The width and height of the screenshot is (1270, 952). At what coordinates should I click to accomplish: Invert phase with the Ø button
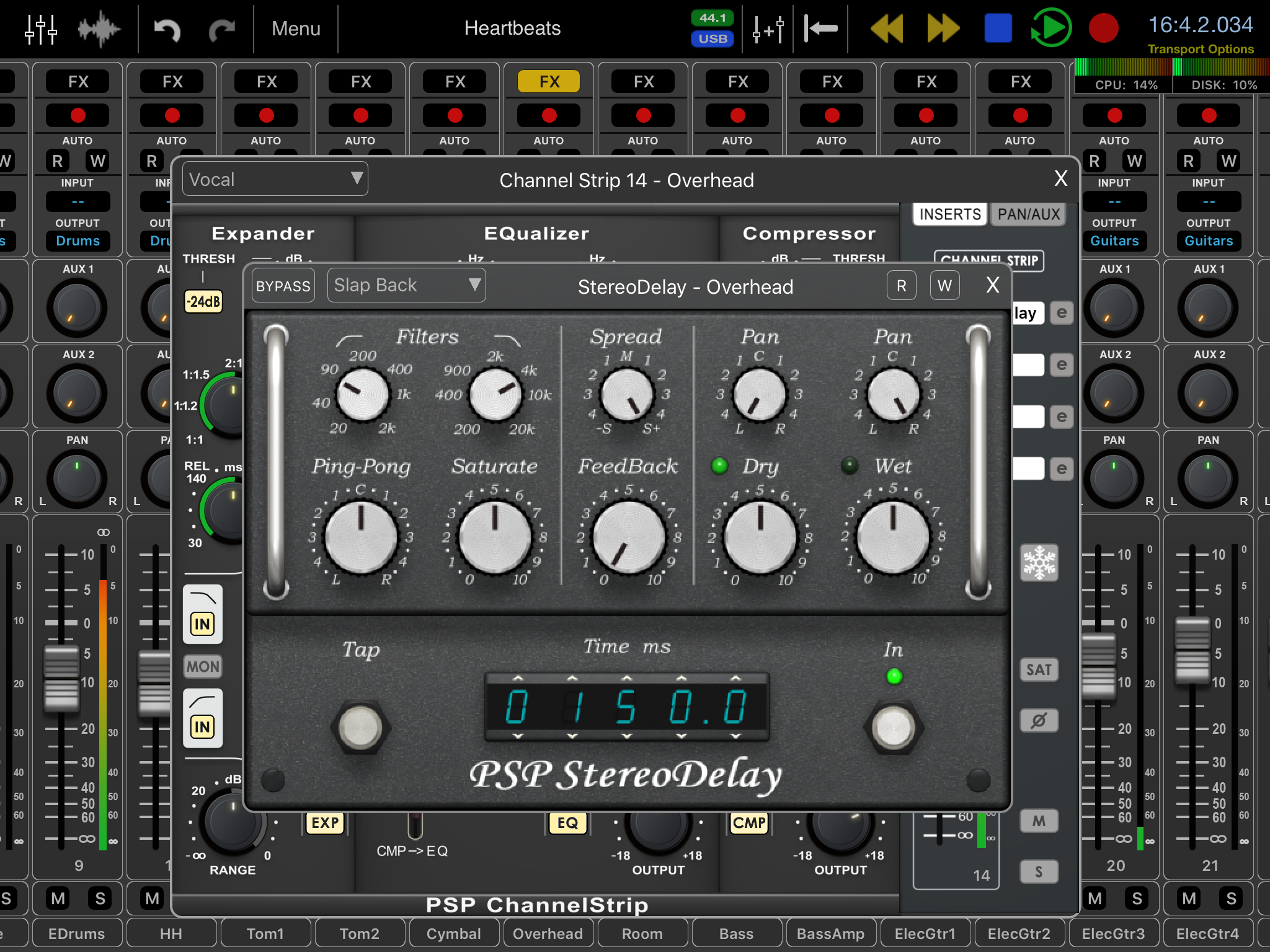(1039, 721)
